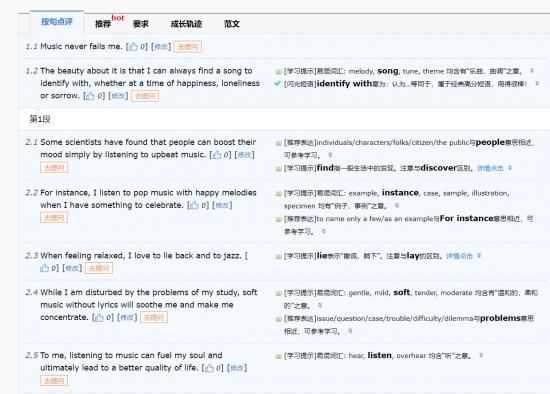Click orange 去提问 button for sentence 2.4
550x394 pixels.
coord(154,318)
